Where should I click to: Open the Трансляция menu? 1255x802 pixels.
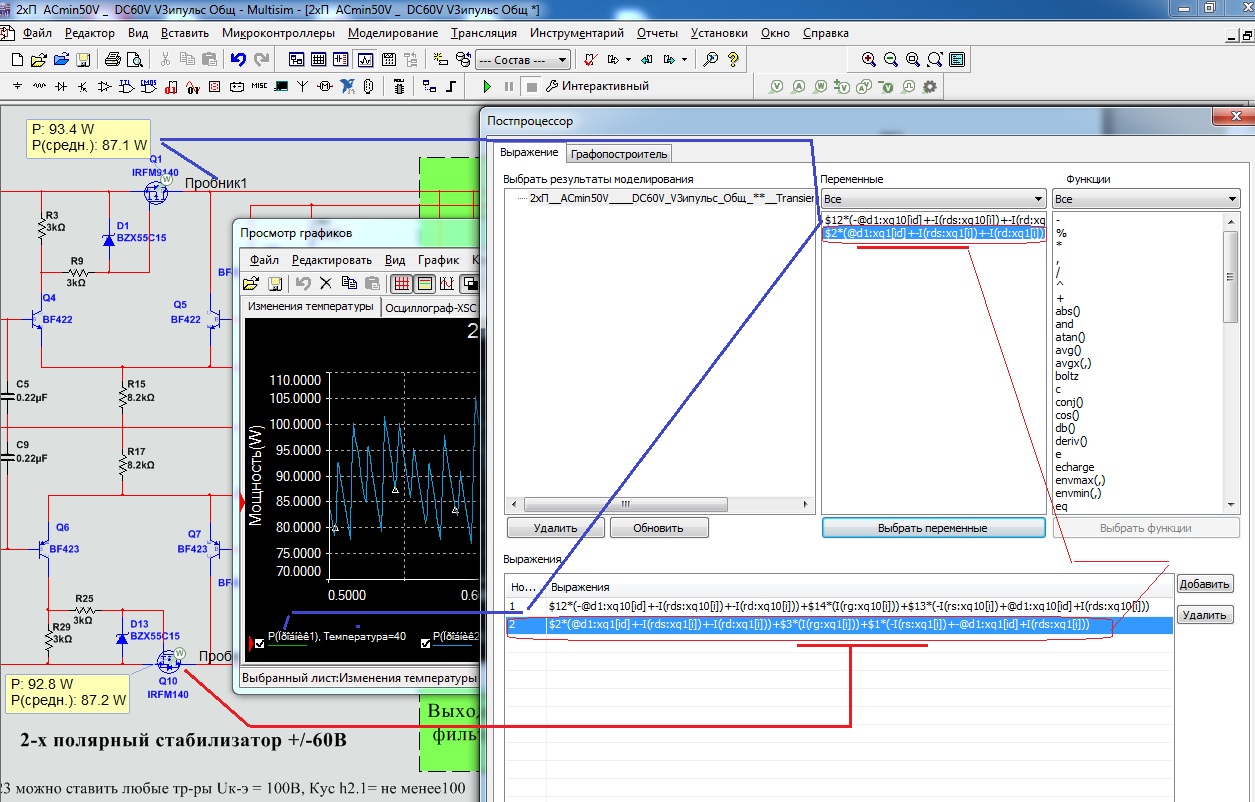[x=484, y=33]
